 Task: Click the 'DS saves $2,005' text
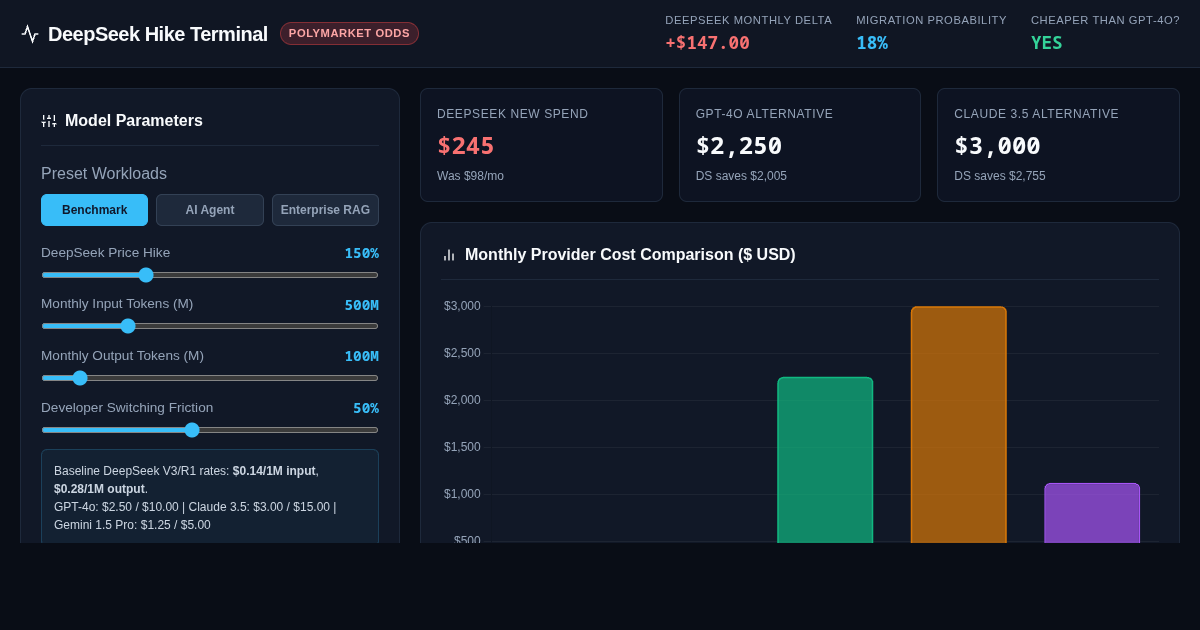[741, 176]
